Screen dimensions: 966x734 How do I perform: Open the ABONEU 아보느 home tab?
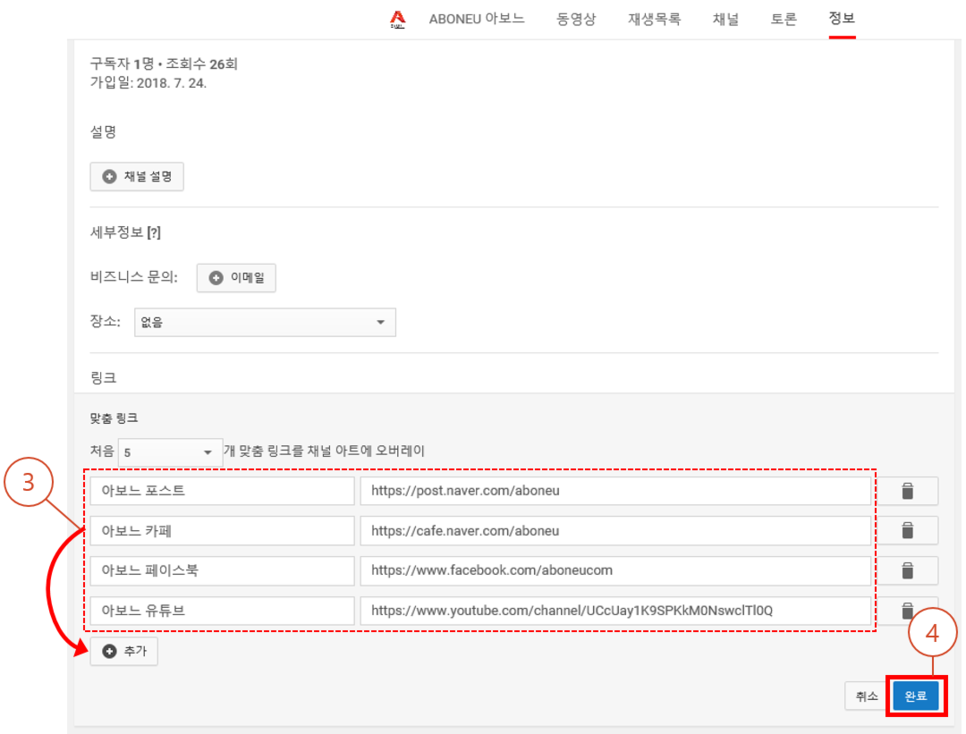pyautogui.click(x=477, y=19)
